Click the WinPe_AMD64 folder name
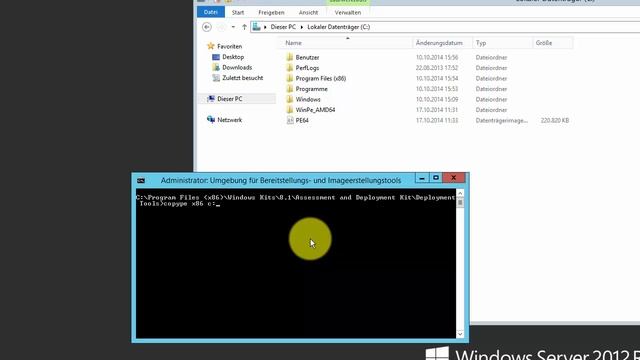This screenshot has height=360, width=640. (316, 110)
